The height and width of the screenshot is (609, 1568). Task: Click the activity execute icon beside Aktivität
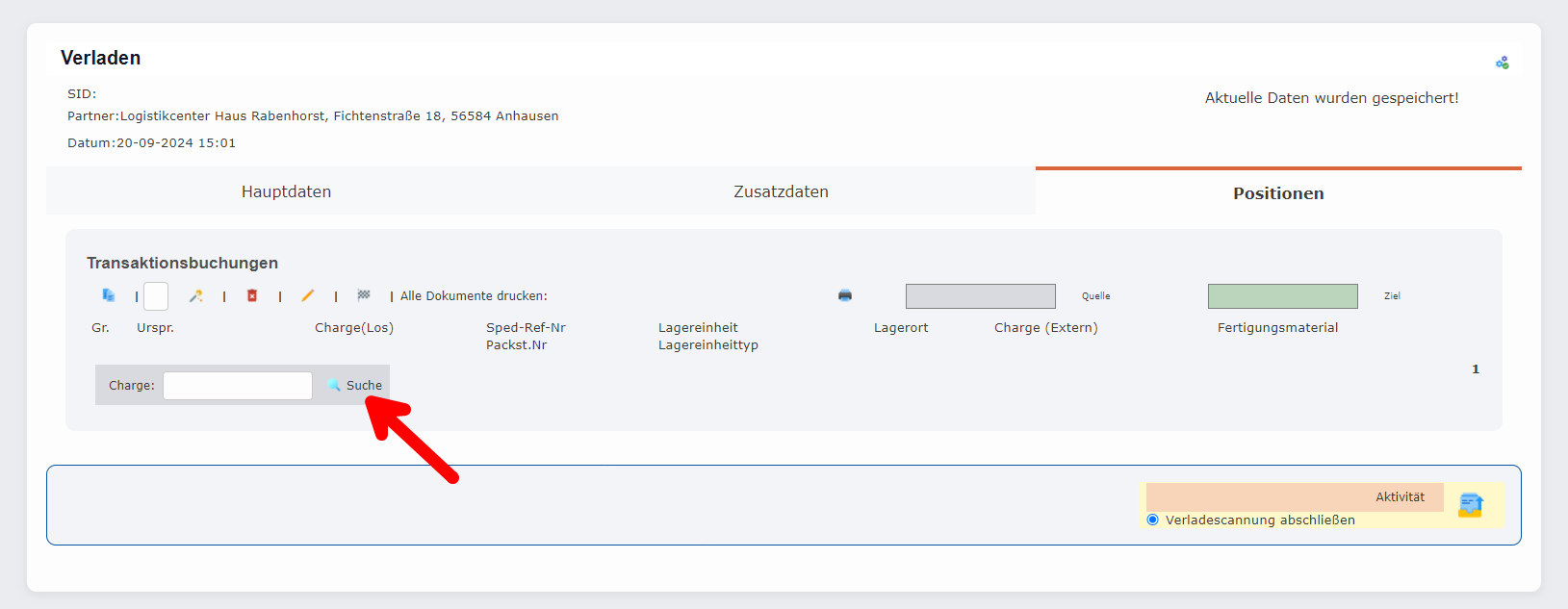pyautogui.click(x=1471, y=505)
